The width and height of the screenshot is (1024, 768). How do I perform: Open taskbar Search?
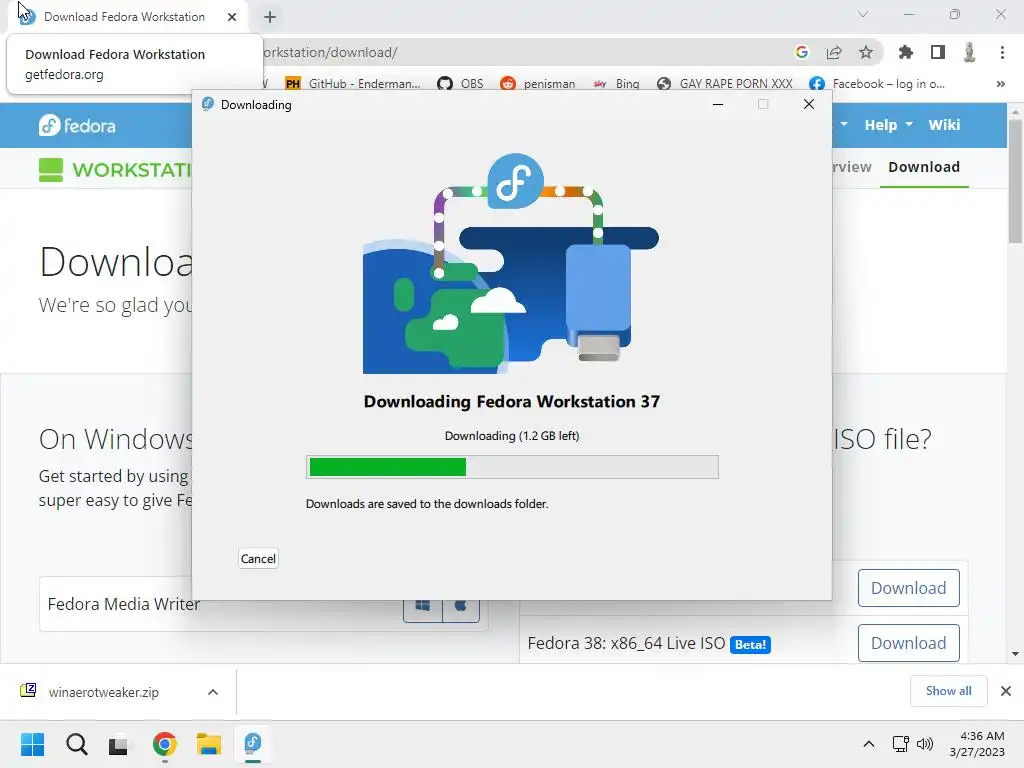pyautogui.click(x=76, y=744)
